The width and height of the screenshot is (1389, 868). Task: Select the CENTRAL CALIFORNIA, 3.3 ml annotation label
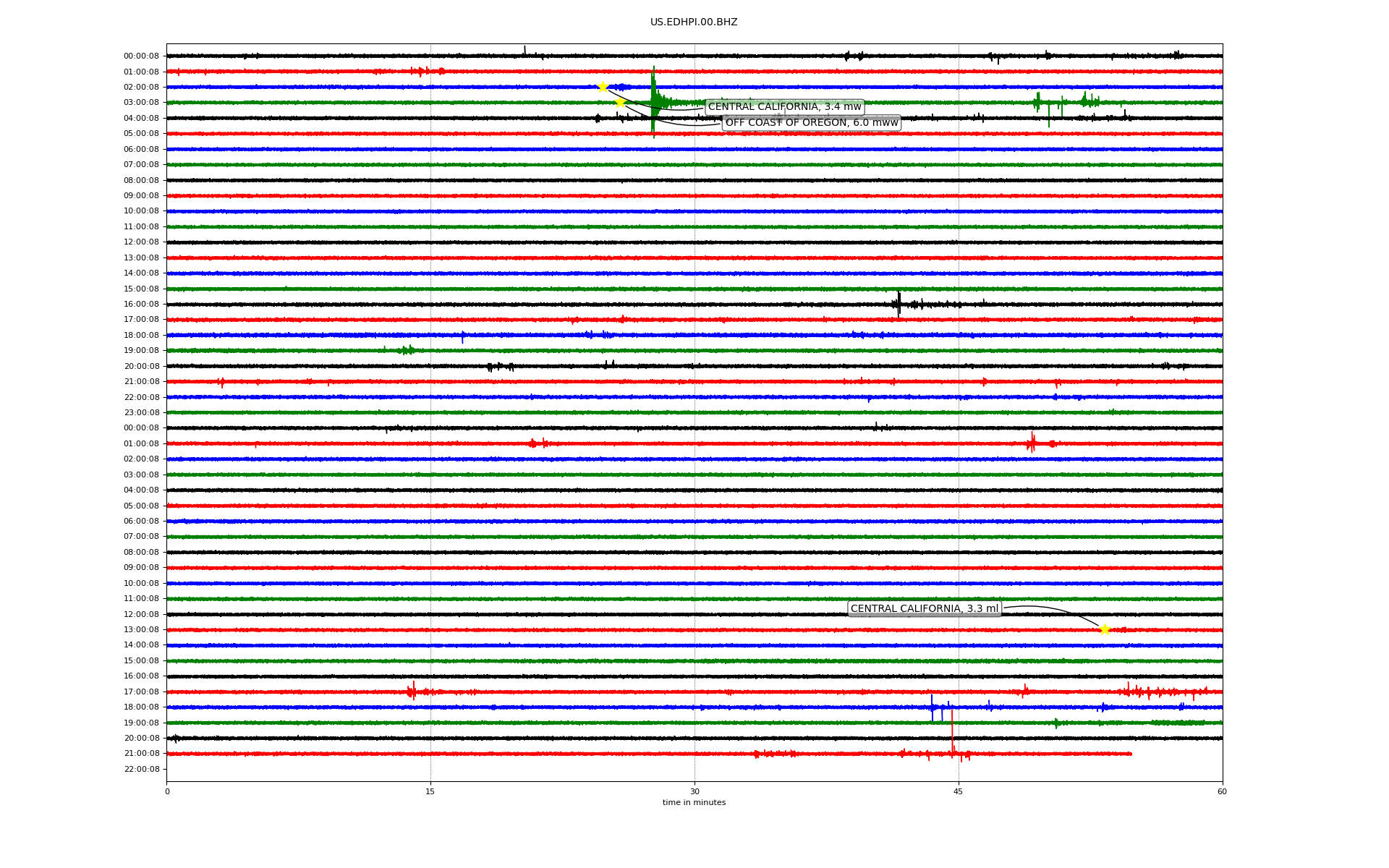click(924, 609)
